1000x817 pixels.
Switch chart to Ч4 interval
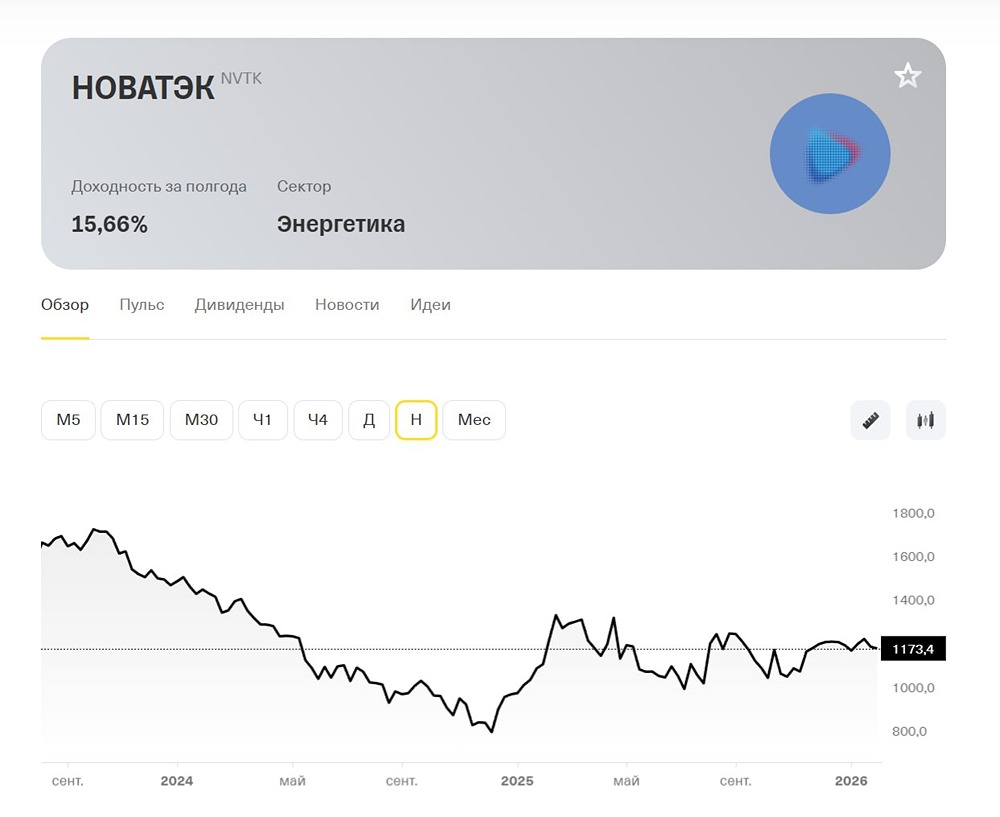[x=318, y=420]
